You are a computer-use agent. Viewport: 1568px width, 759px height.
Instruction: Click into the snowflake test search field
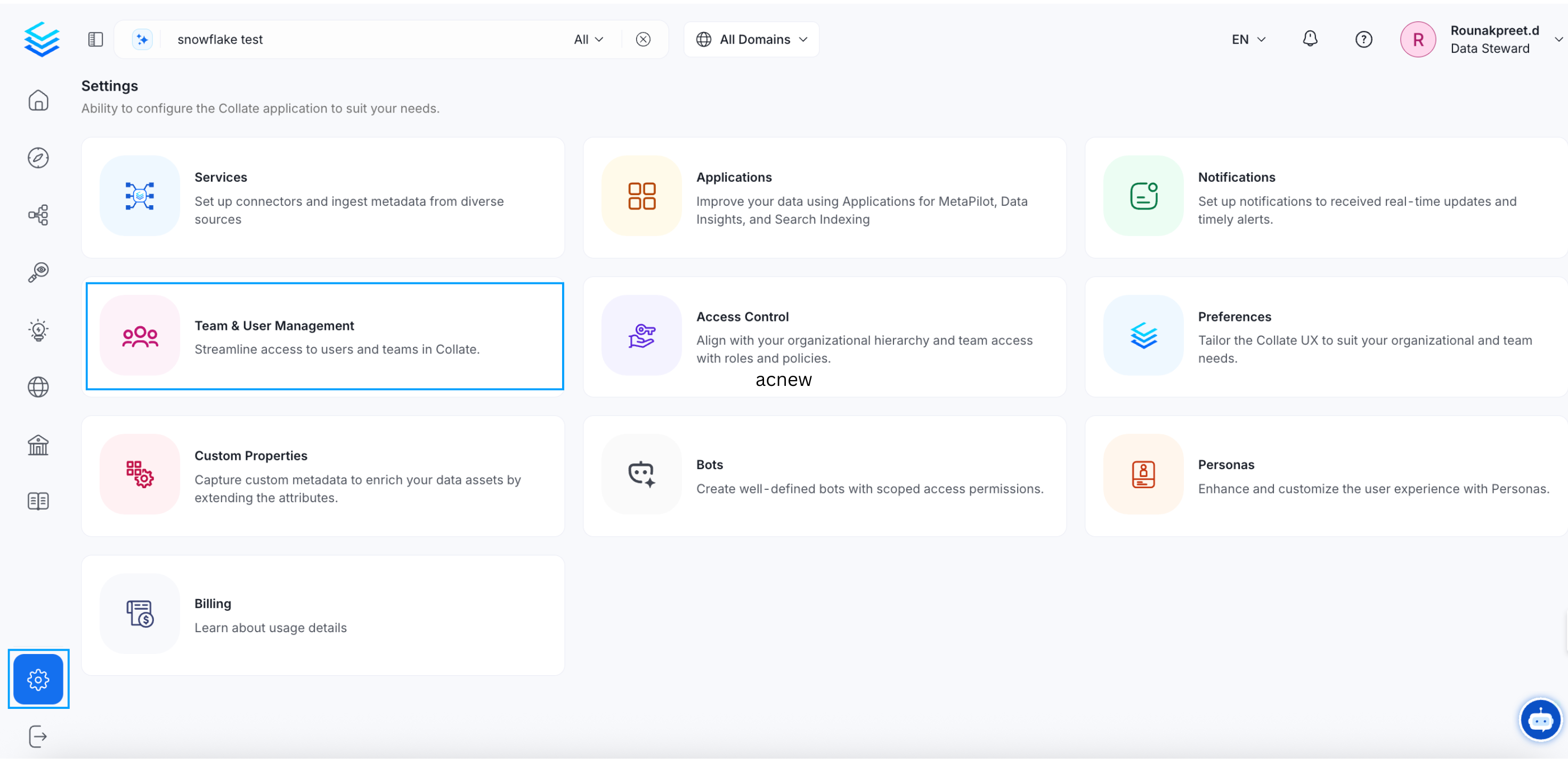pos(365,39)
